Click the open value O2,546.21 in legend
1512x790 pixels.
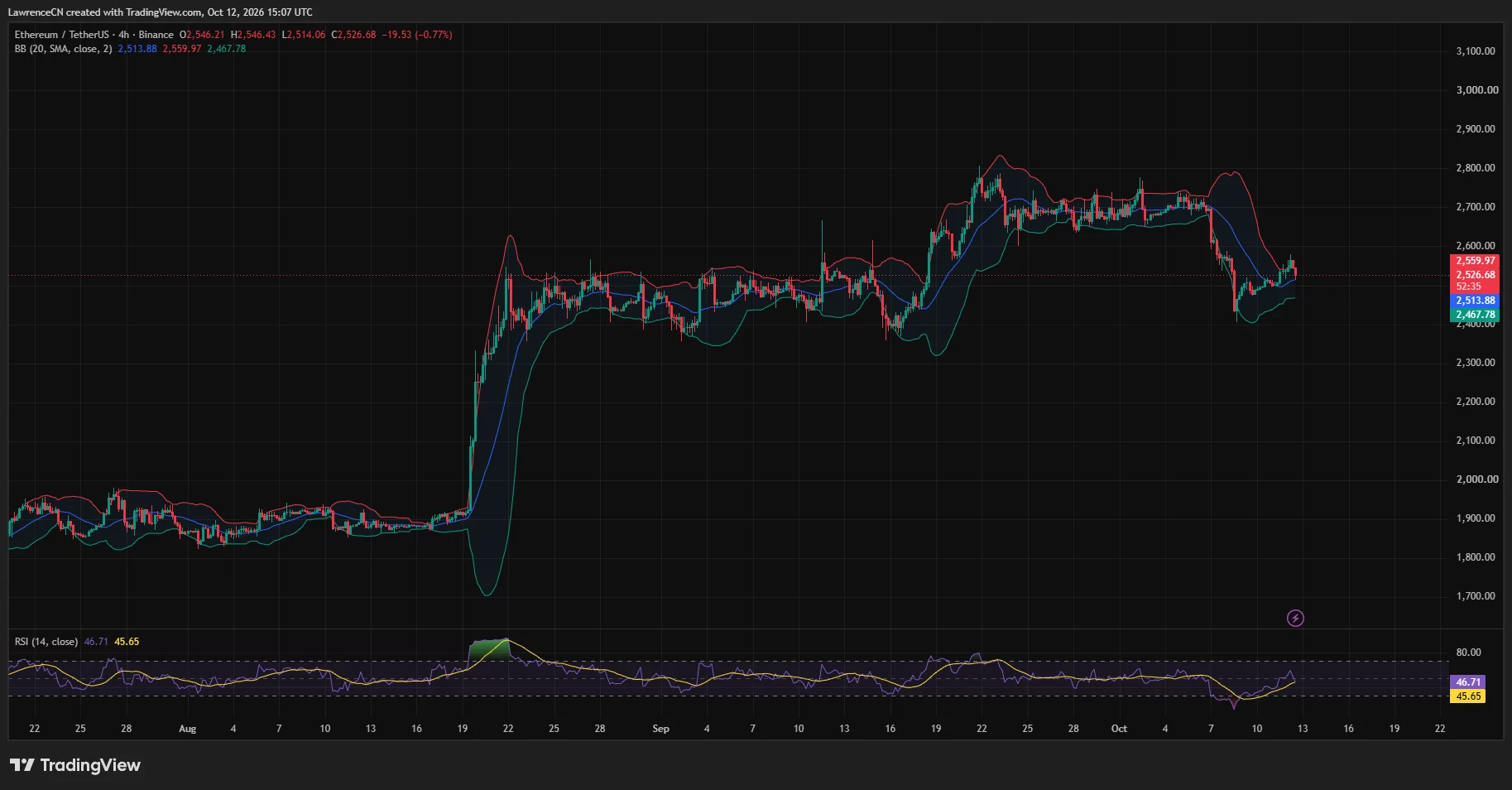click(x=202, y=35)
